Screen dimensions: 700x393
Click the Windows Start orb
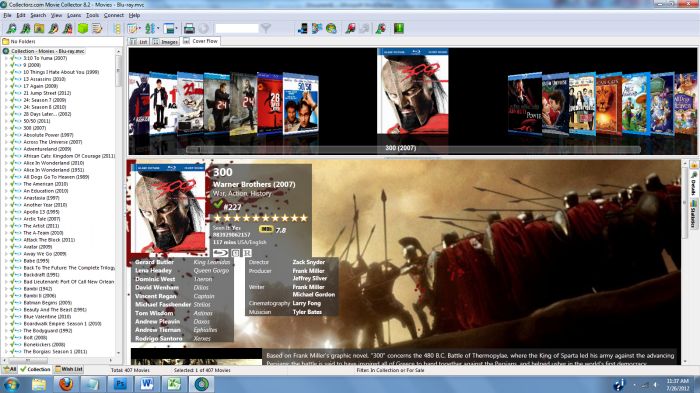click(x=11, y=384)
